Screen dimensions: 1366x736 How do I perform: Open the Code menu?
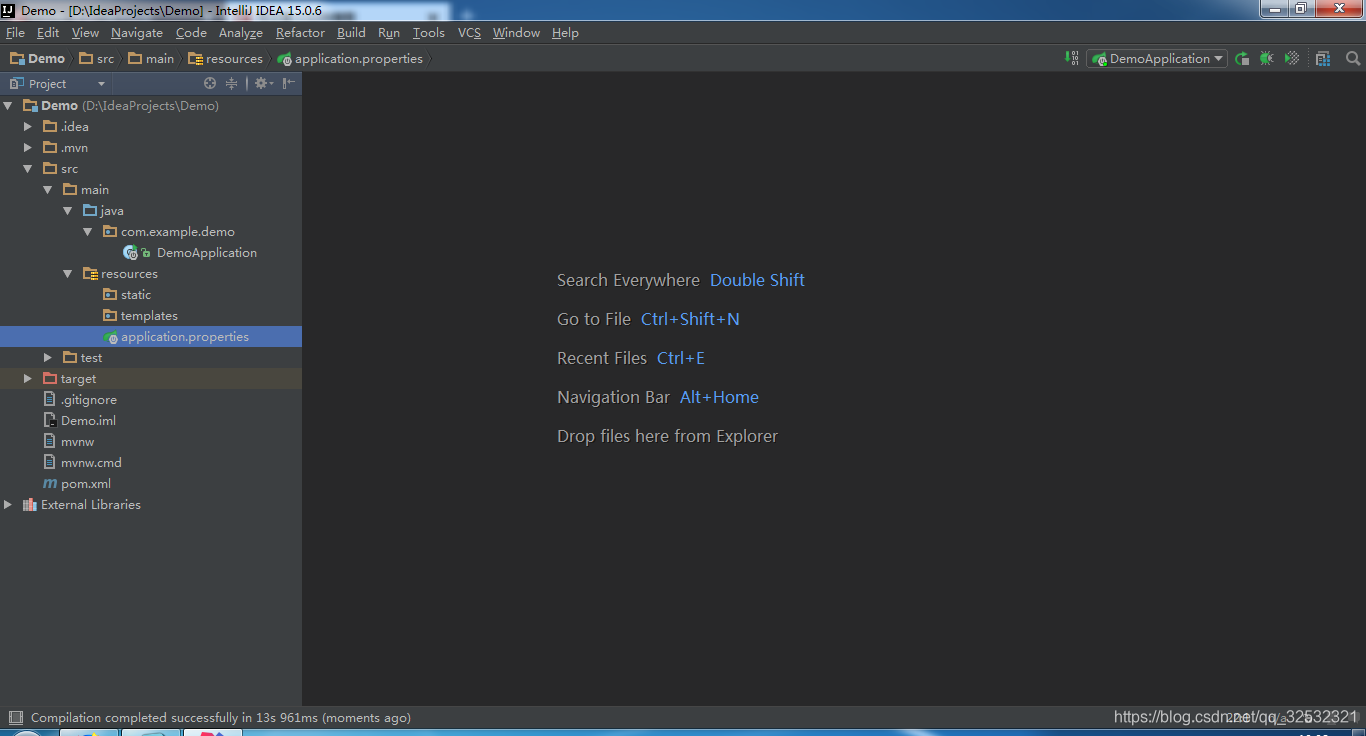click(191, 32)
